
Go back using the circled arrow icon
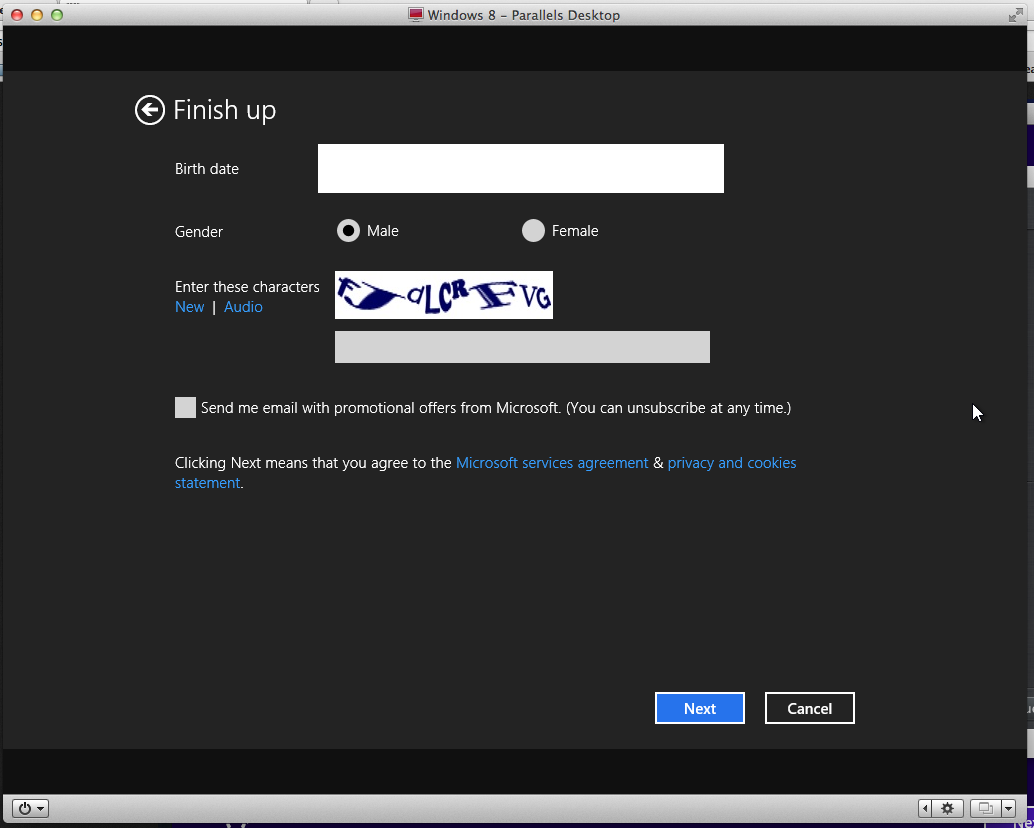click(x=150, y=110)
